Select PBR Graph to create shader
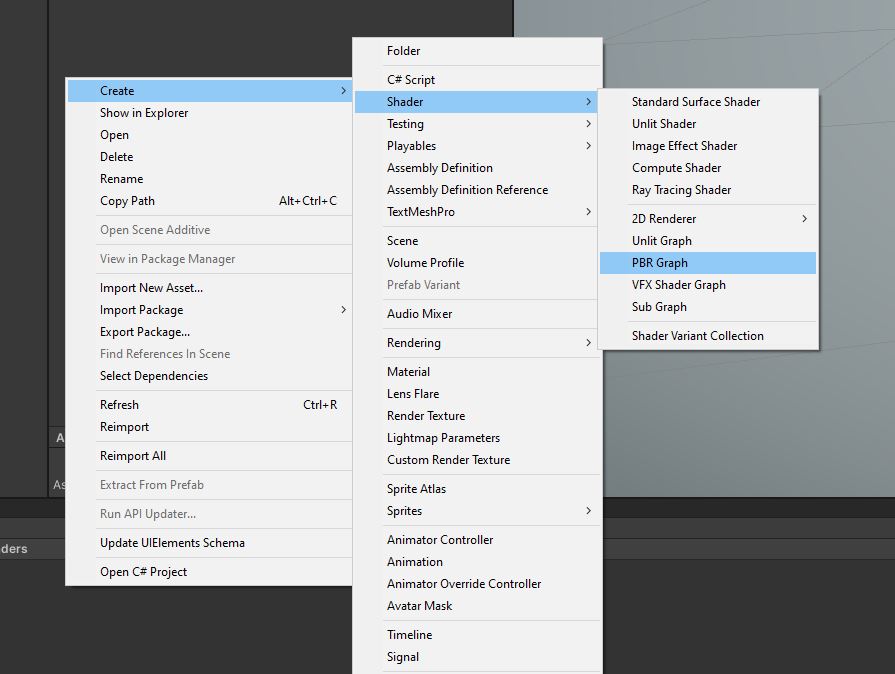 coord(659,263)
